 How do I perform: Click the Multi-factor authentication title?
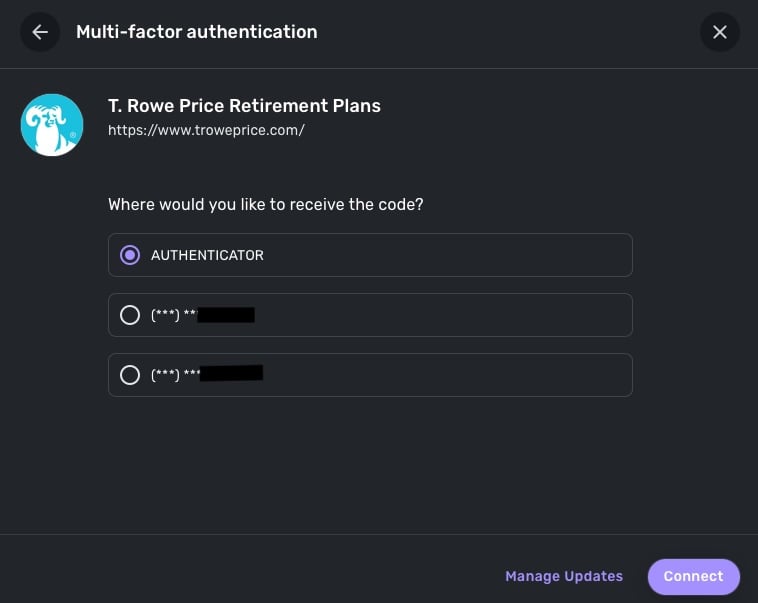pos(197,32)
